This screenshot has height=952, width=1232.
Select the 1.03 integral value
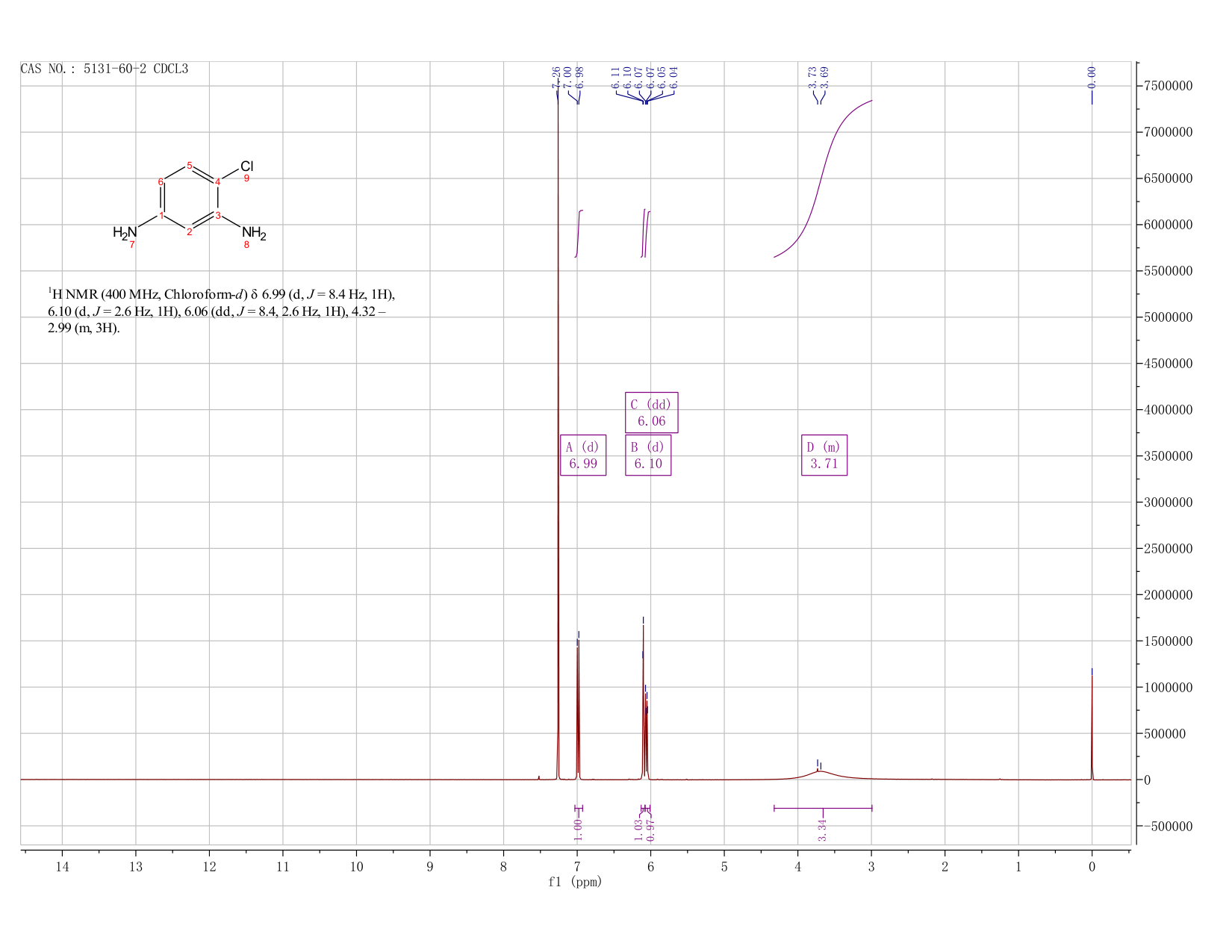click(638, 830)
